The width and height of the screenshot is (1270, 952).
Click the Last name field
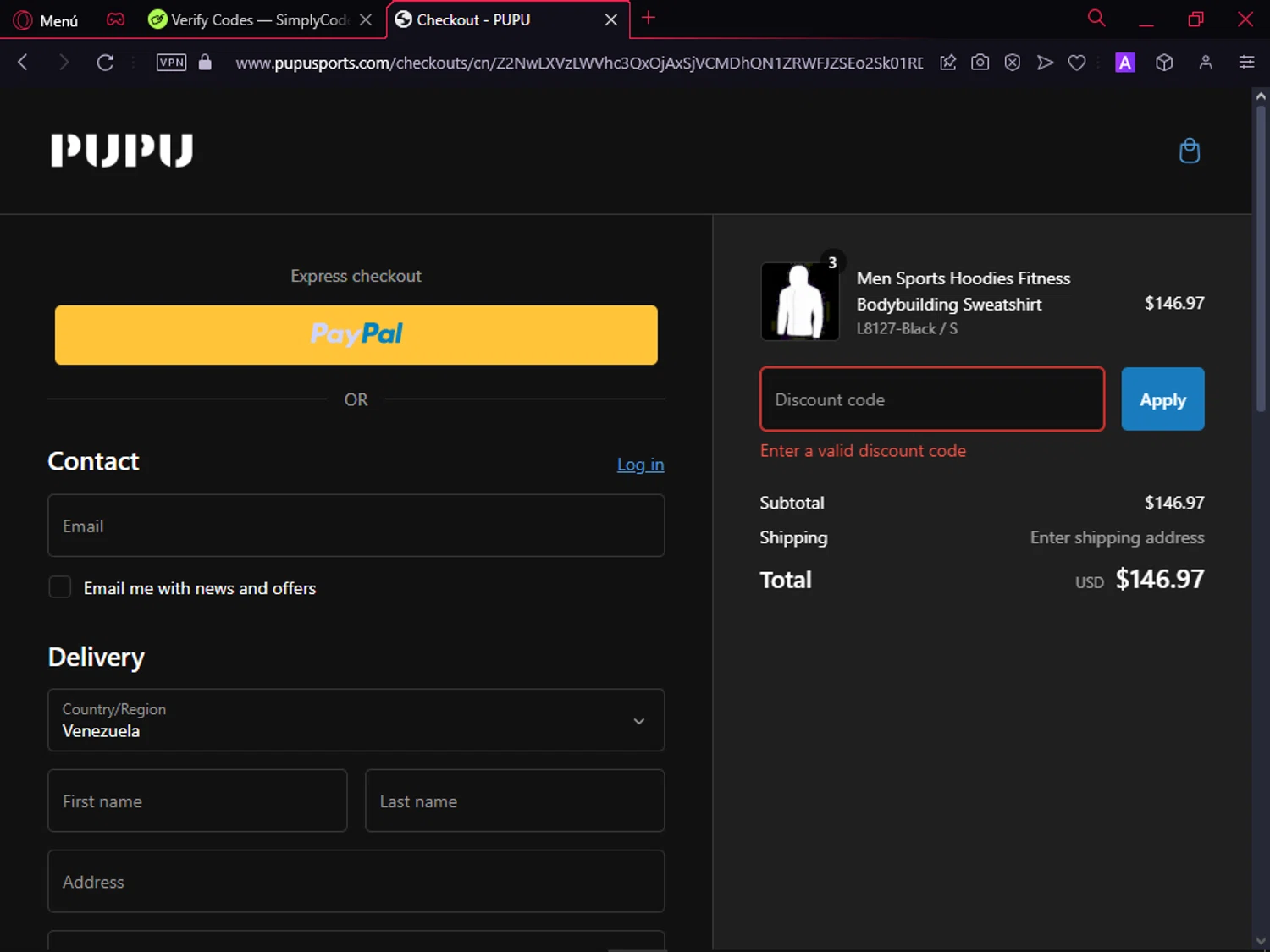click(515, 801)
